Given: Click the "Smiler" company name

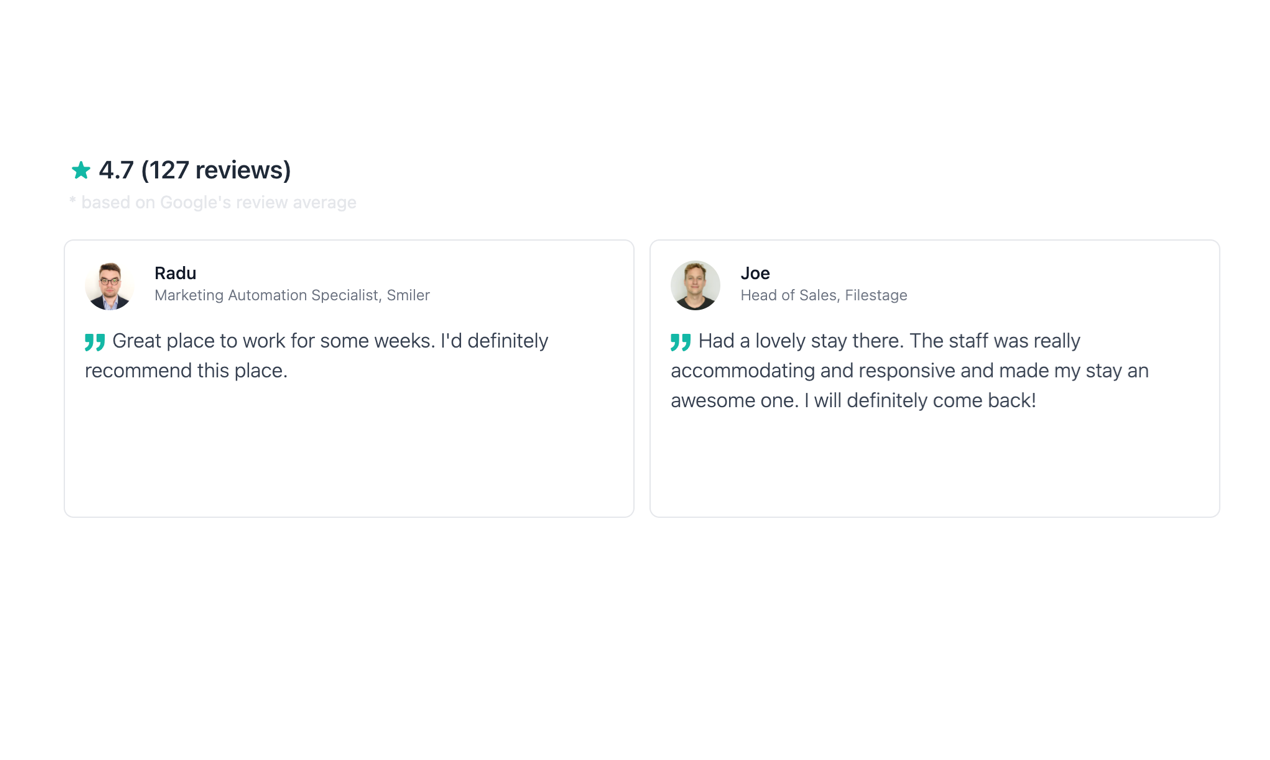Looking at the screenshot, I should [408, 295].
